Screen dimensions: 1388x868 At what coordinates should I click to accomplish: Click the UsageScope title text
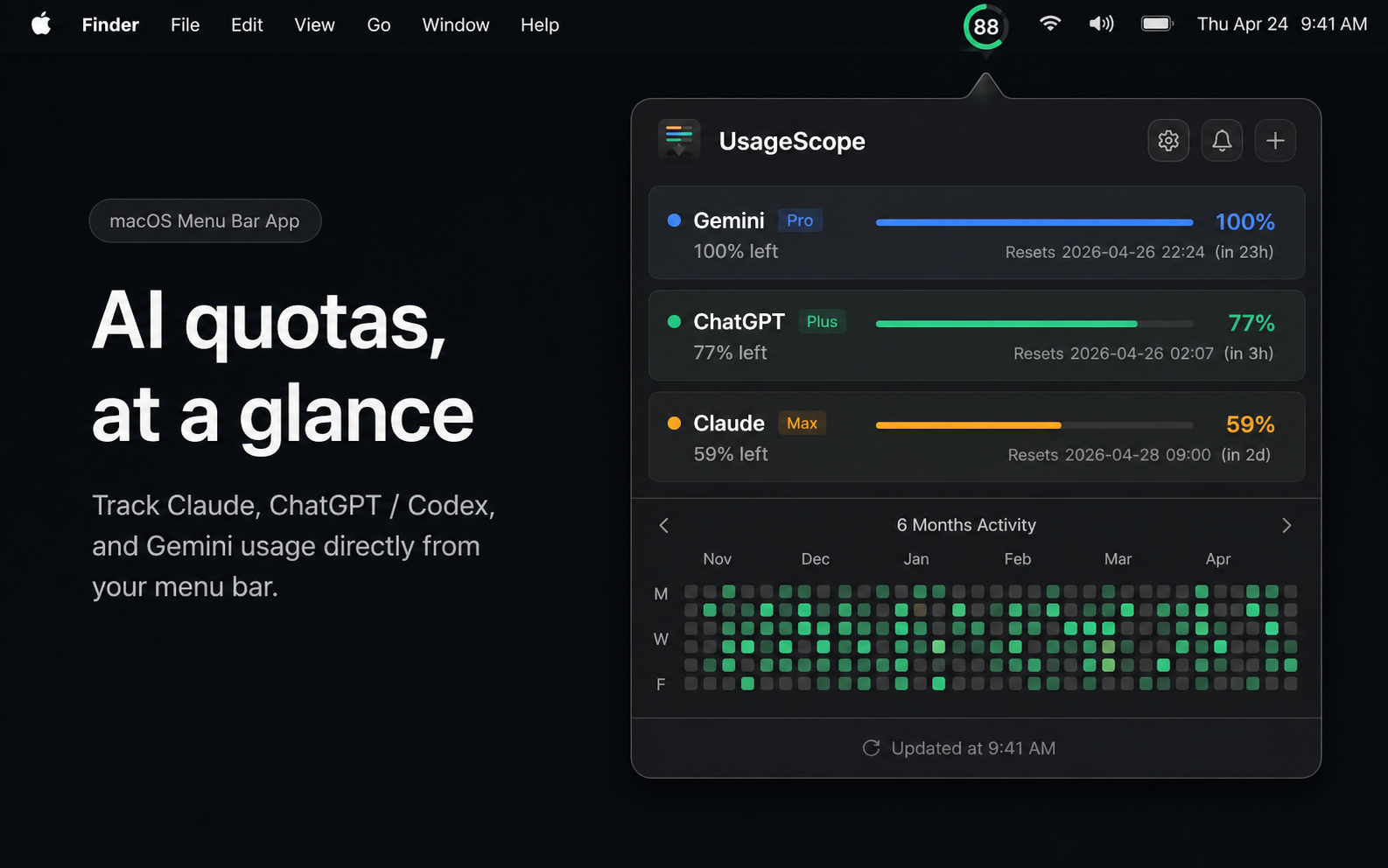[x=792, y=141]
